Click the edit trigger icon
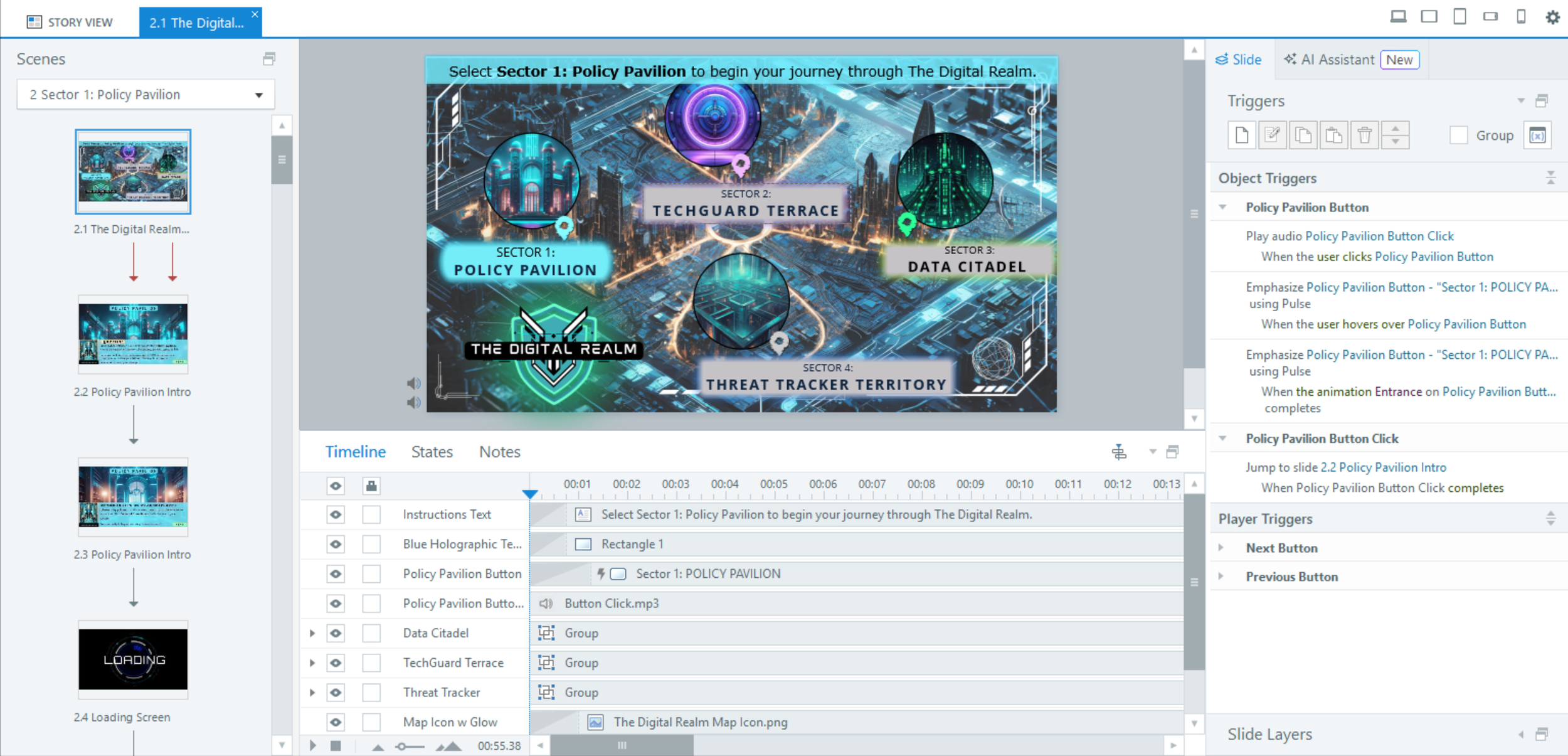This screenshot has width=1568, height=756. (1272, 135)
